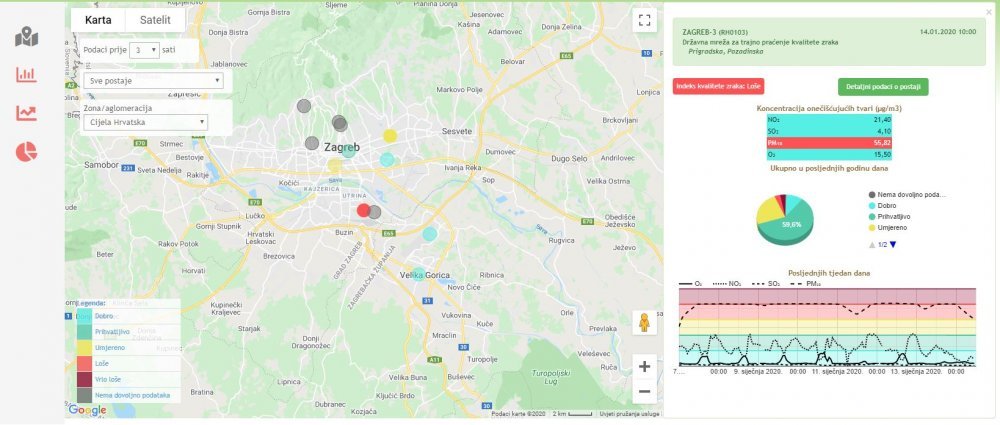
Task: Click 'Posljednjih tjedan dana' chart title
Action: tap(828, 272)
